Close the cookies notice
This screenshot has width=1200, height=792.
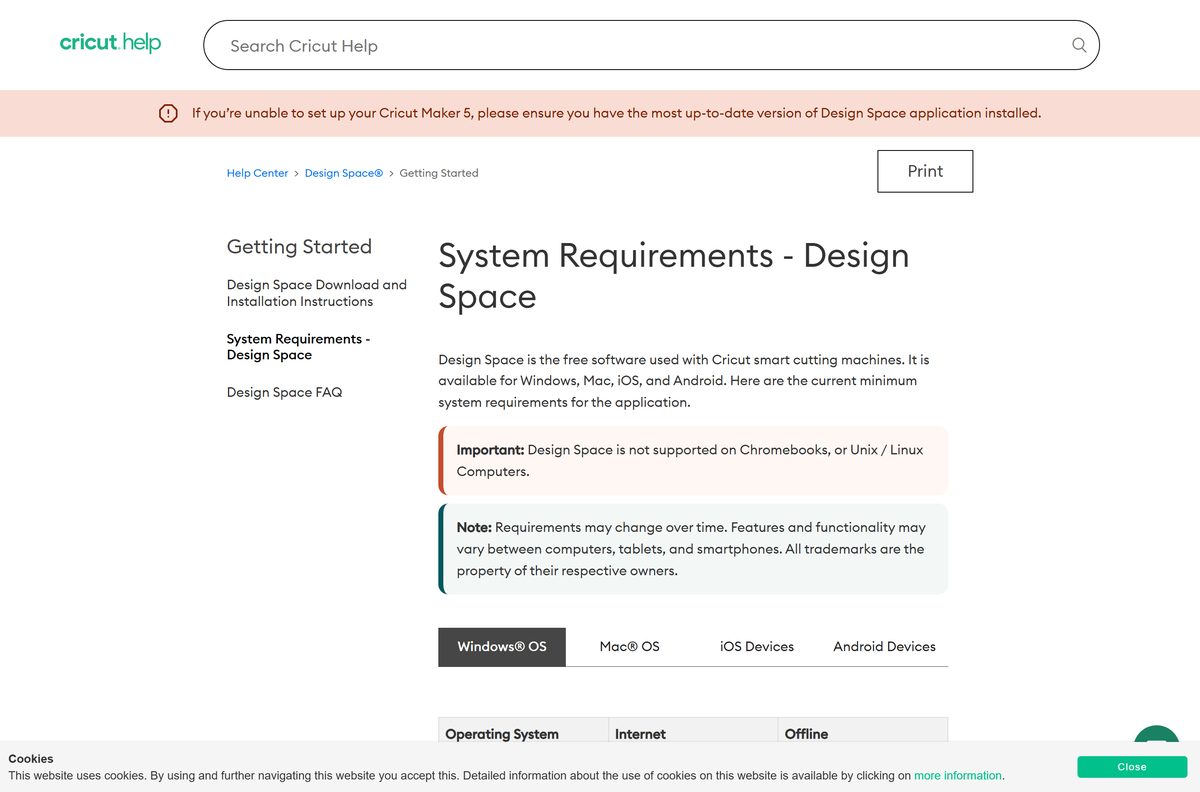[x=1132, y=767]
